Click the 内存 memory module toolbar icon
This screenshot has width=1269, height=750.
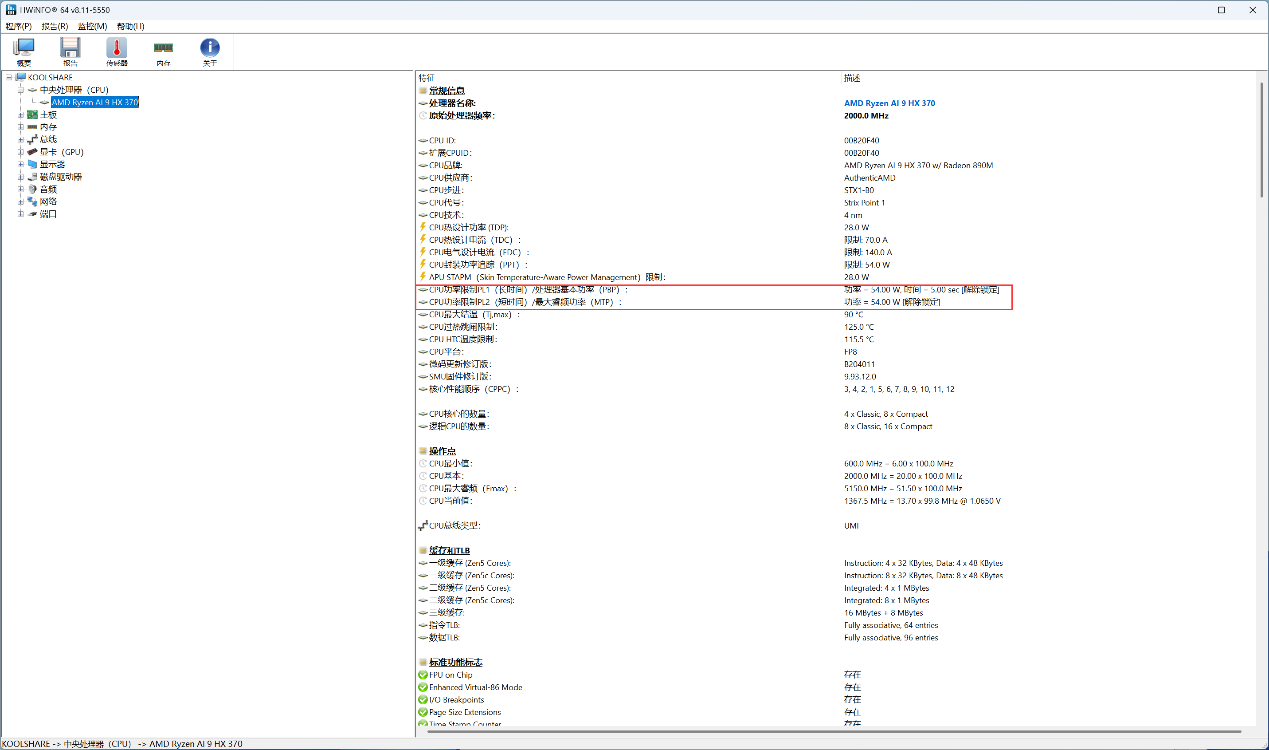coord(163,50)
